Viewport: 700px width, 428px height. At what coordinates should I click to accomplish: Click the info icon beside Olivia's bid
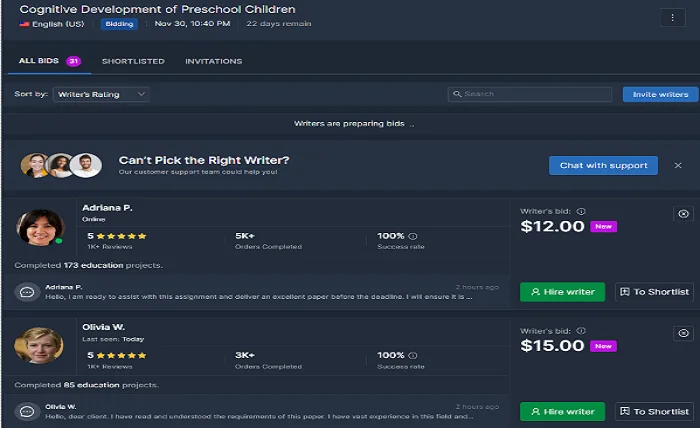coord(581,331)
